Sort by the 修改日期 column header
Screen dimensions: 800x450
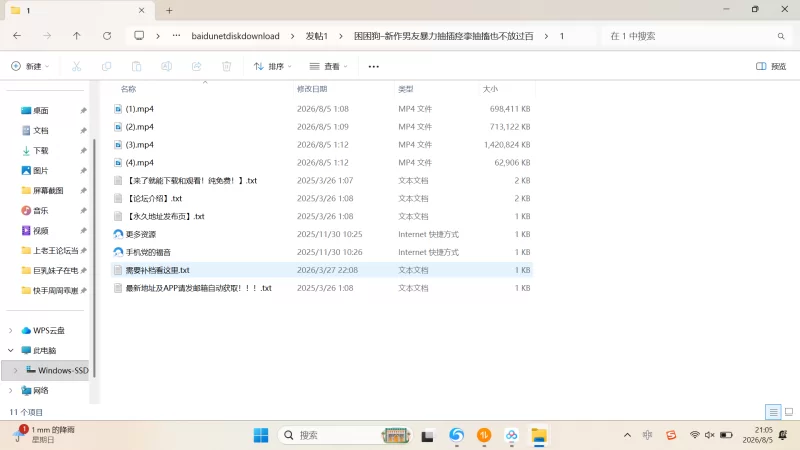(x=312, y=89)
